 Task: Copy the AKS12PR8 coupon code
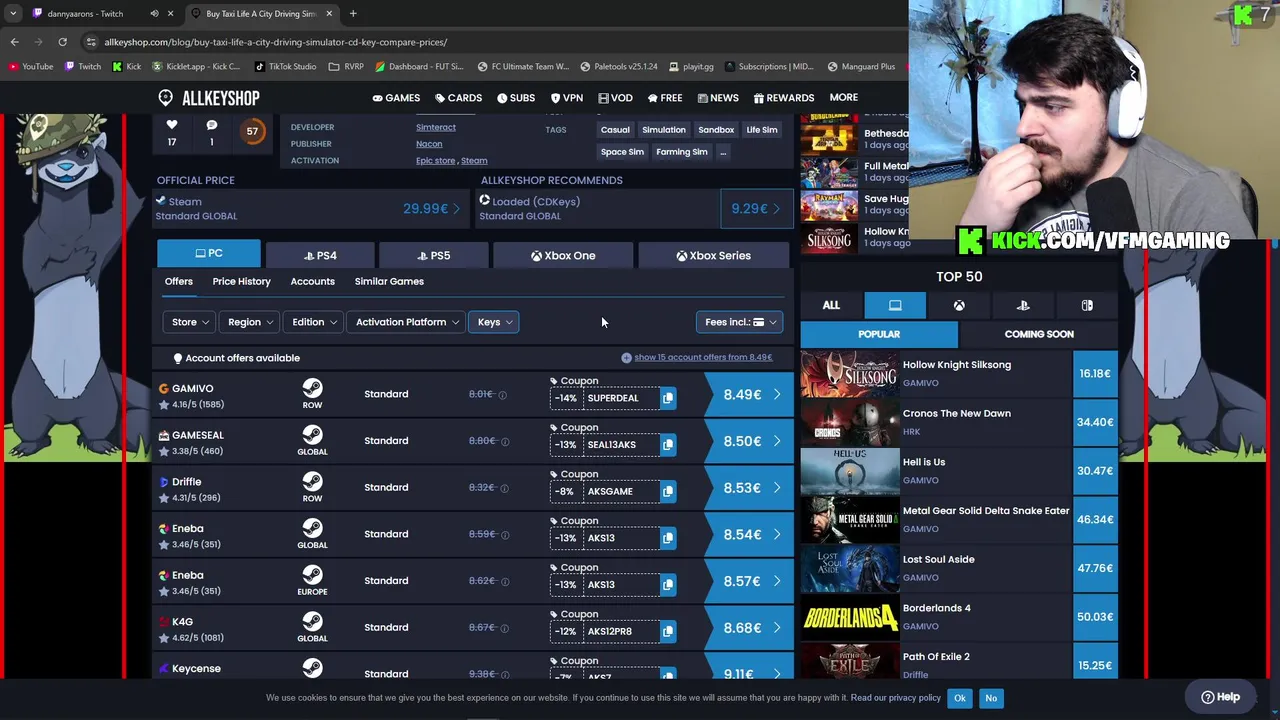pos(668,631)
